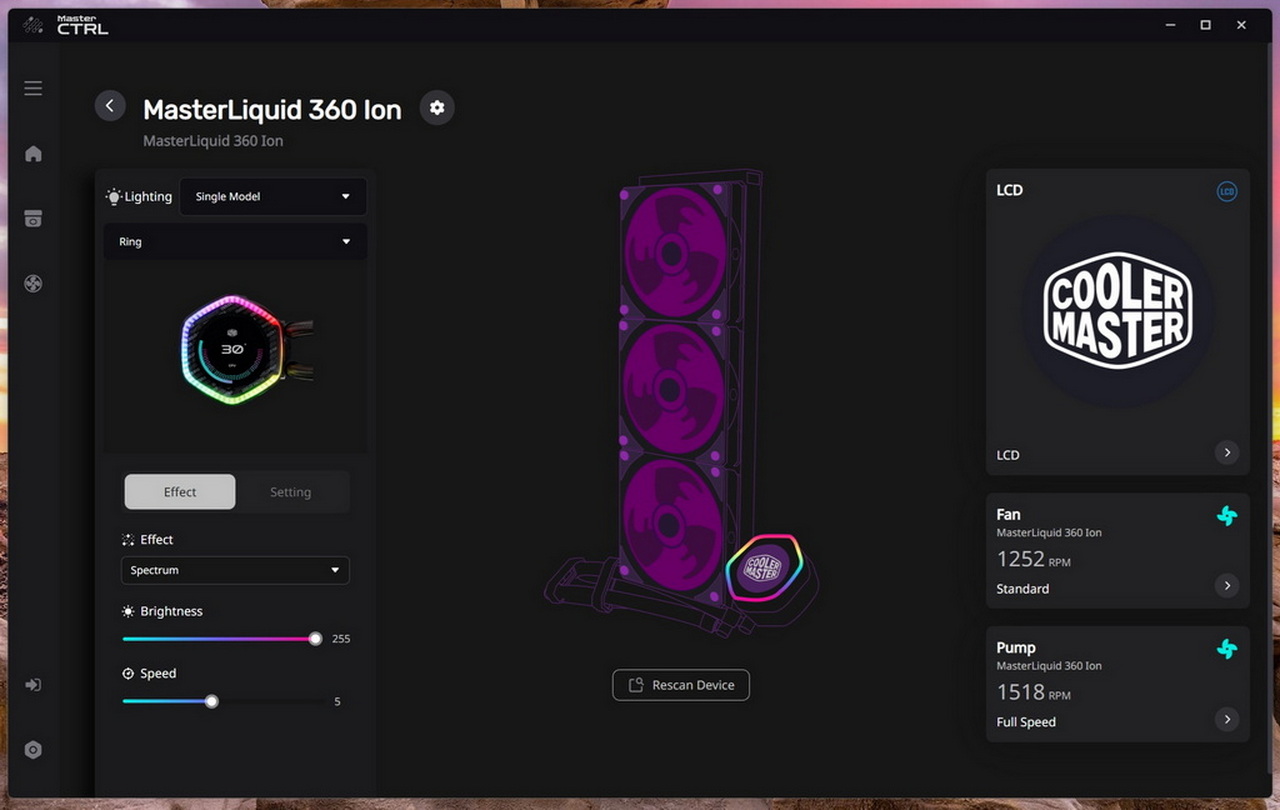Open the app settings hexagon icon

33,750
